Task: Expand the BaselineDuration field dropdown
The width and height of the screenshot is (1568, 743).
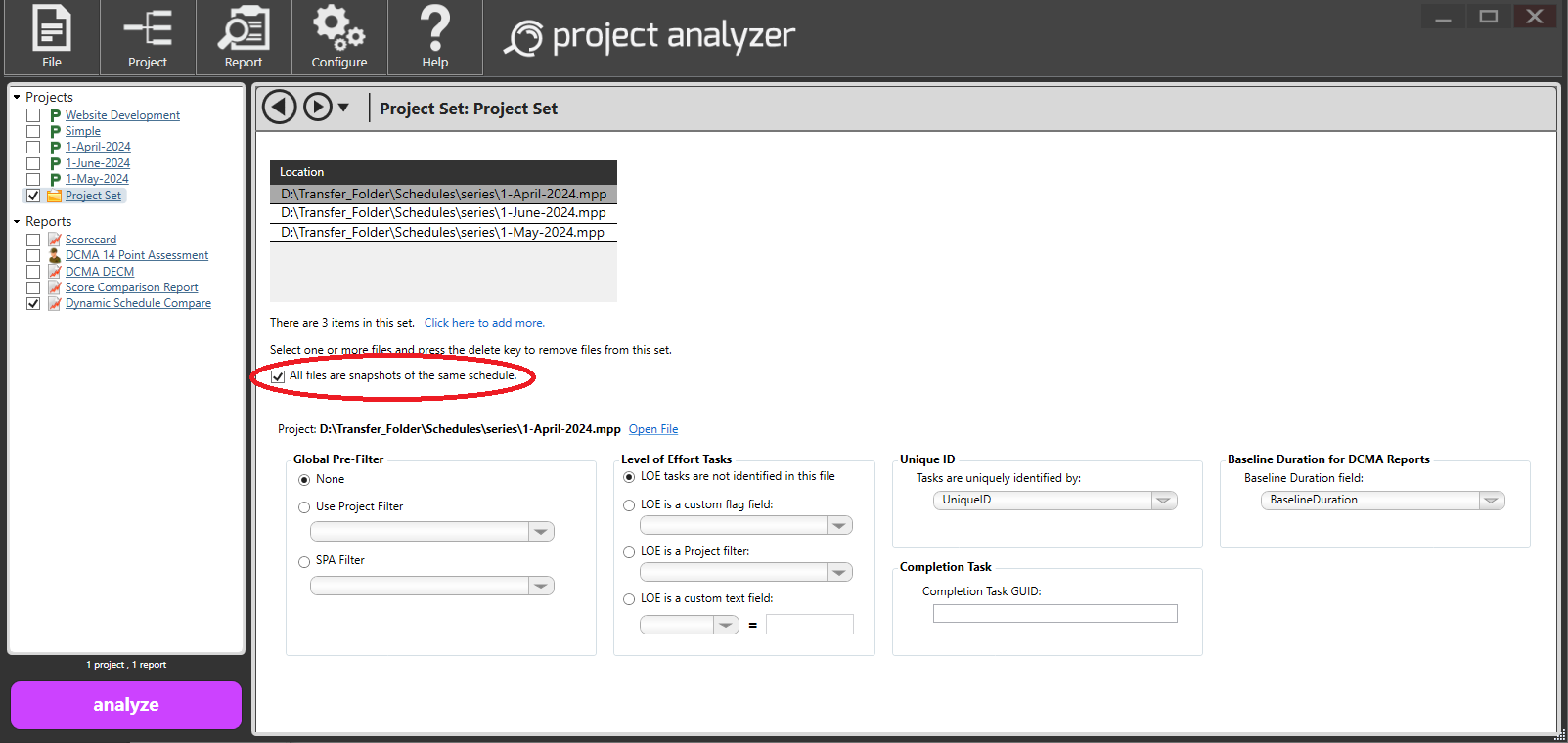Action: coord(1491,501)
